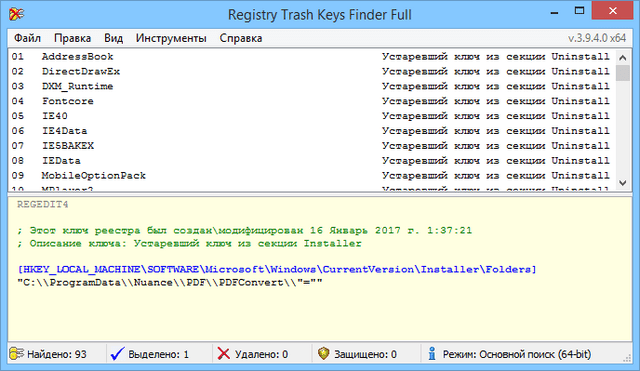Click the key list scroll up arrow

pyautogui.click(x=622, y=58)
